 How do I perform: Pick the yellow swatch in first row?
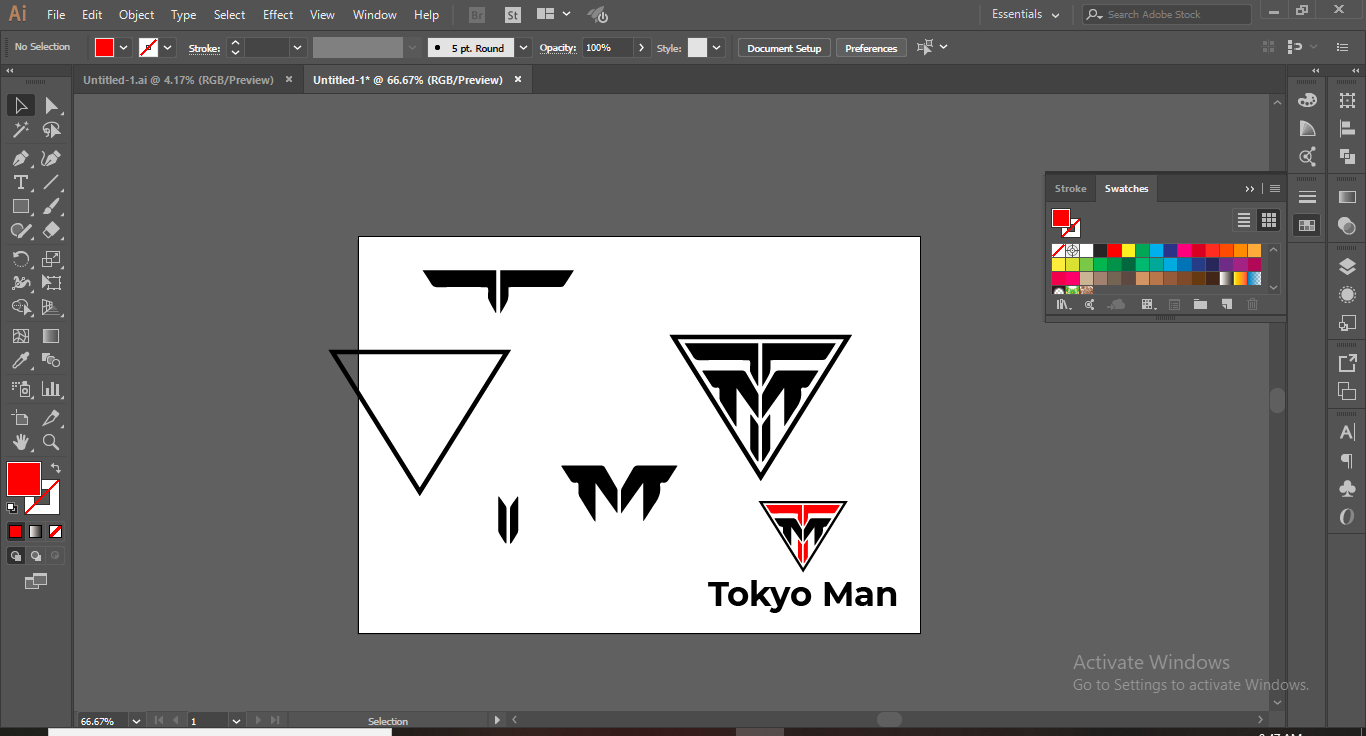[x=1128, y=250]
